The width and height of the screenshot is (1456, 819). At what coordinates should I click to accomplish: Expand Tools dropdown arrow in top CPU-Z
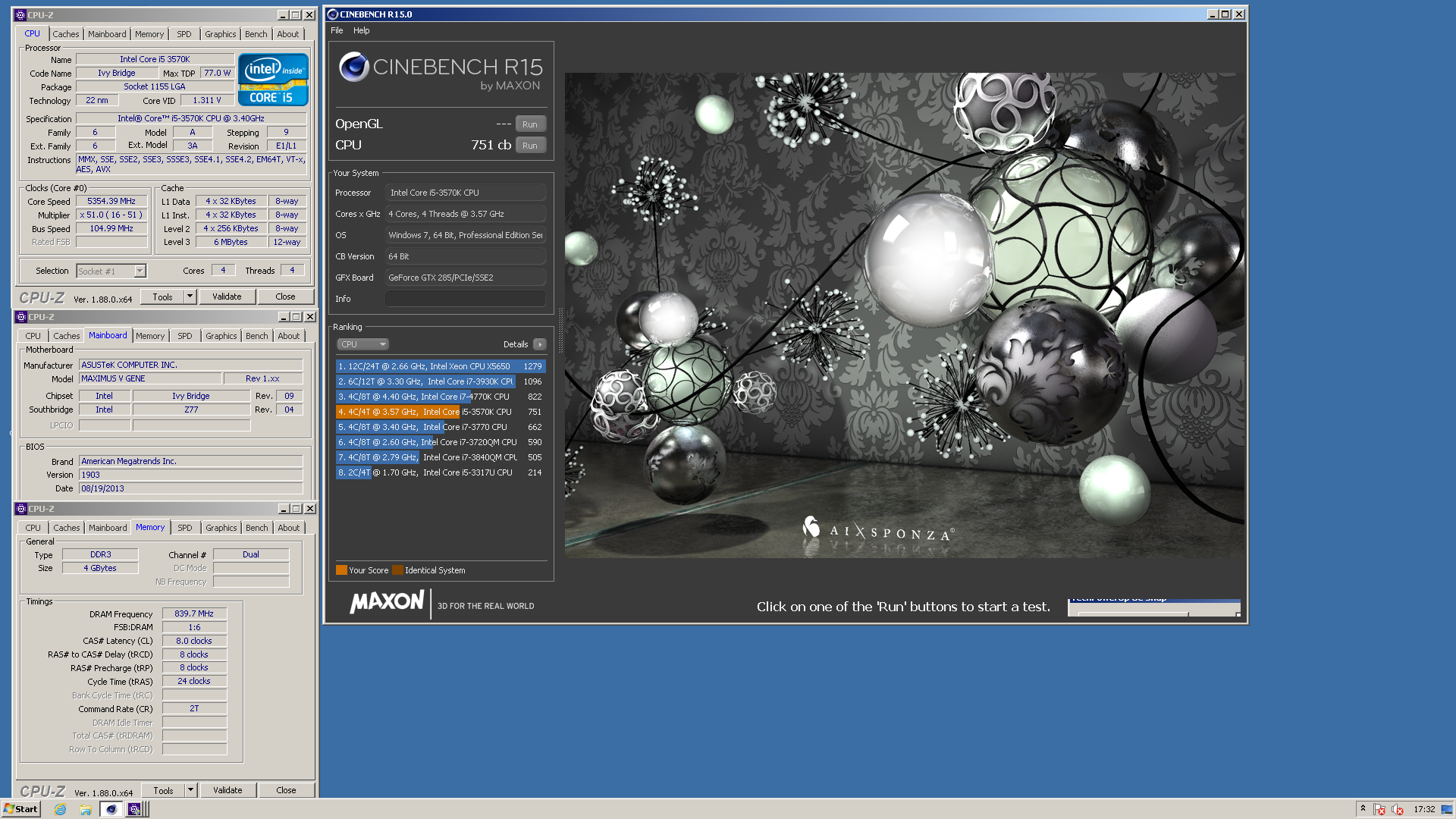pos(190,297)
